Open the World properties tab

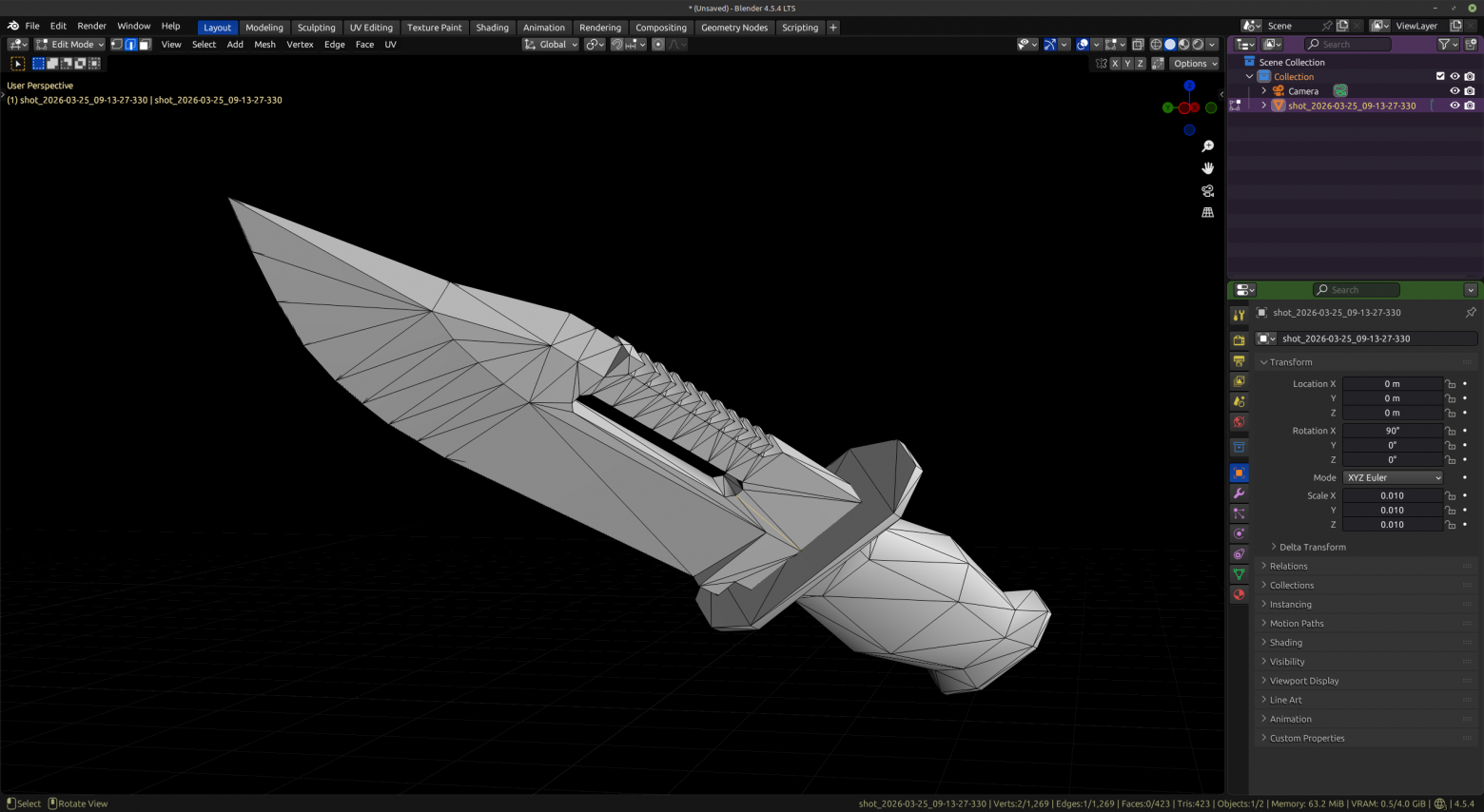[x=1239, y=422]
